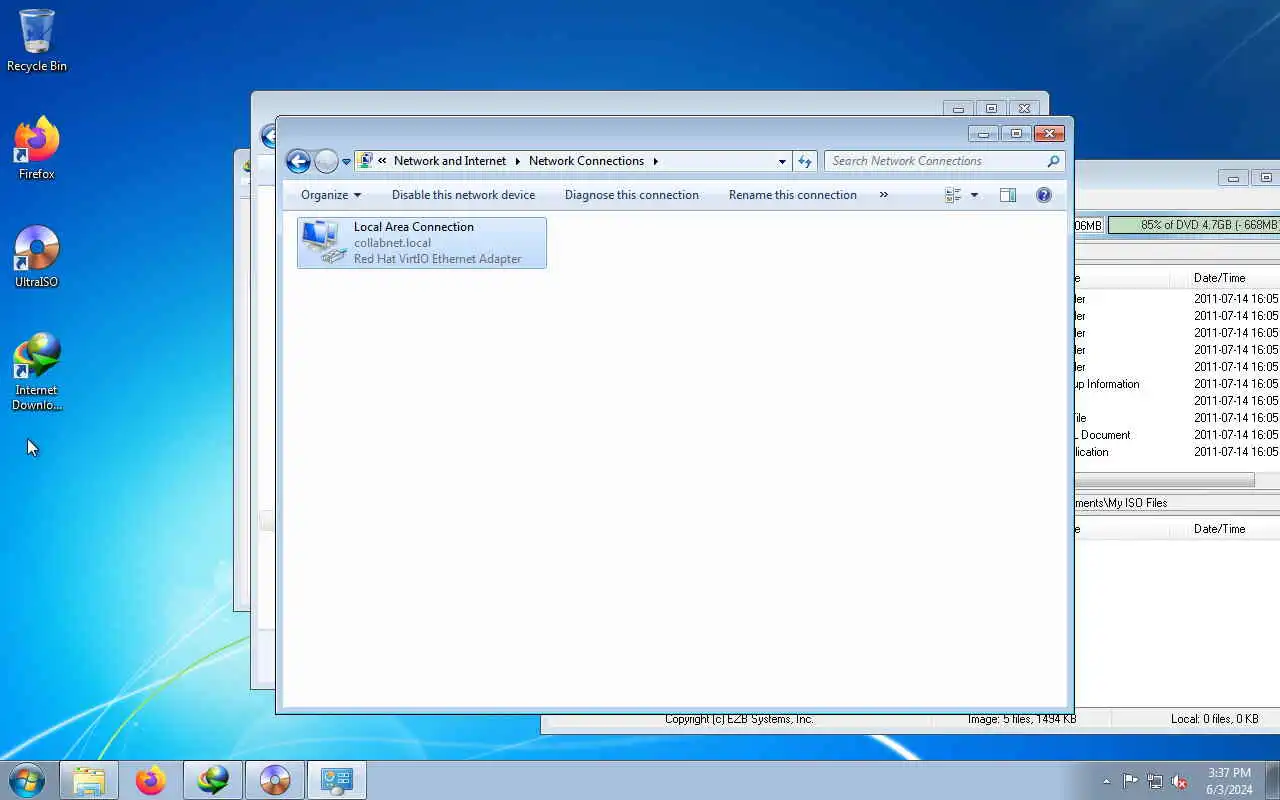1280x800 pixels.
Task: Expand arrow after Network Connections breadcrumb
Action: (x=656, y=161)
